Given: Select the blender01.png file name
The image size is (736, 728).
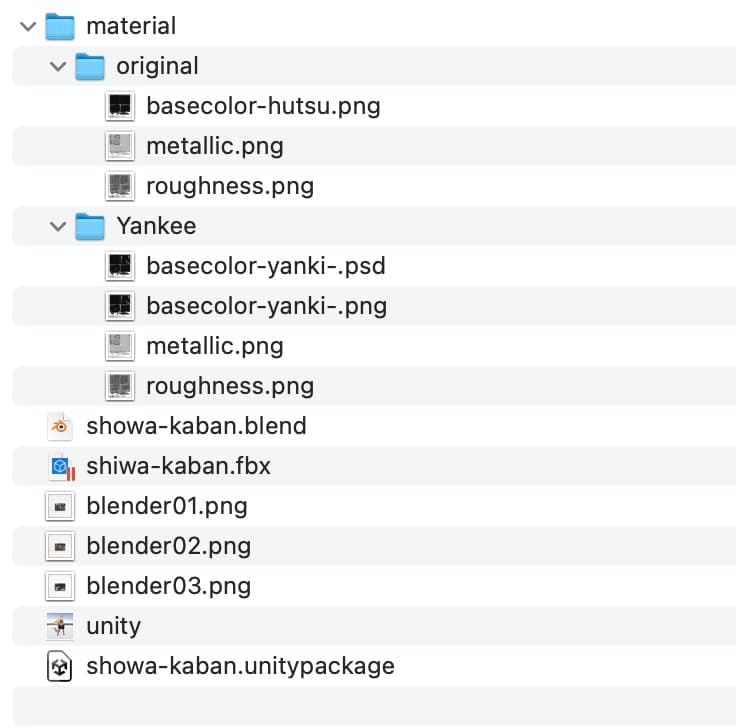Looking at the screenshot, I should 167,506.
